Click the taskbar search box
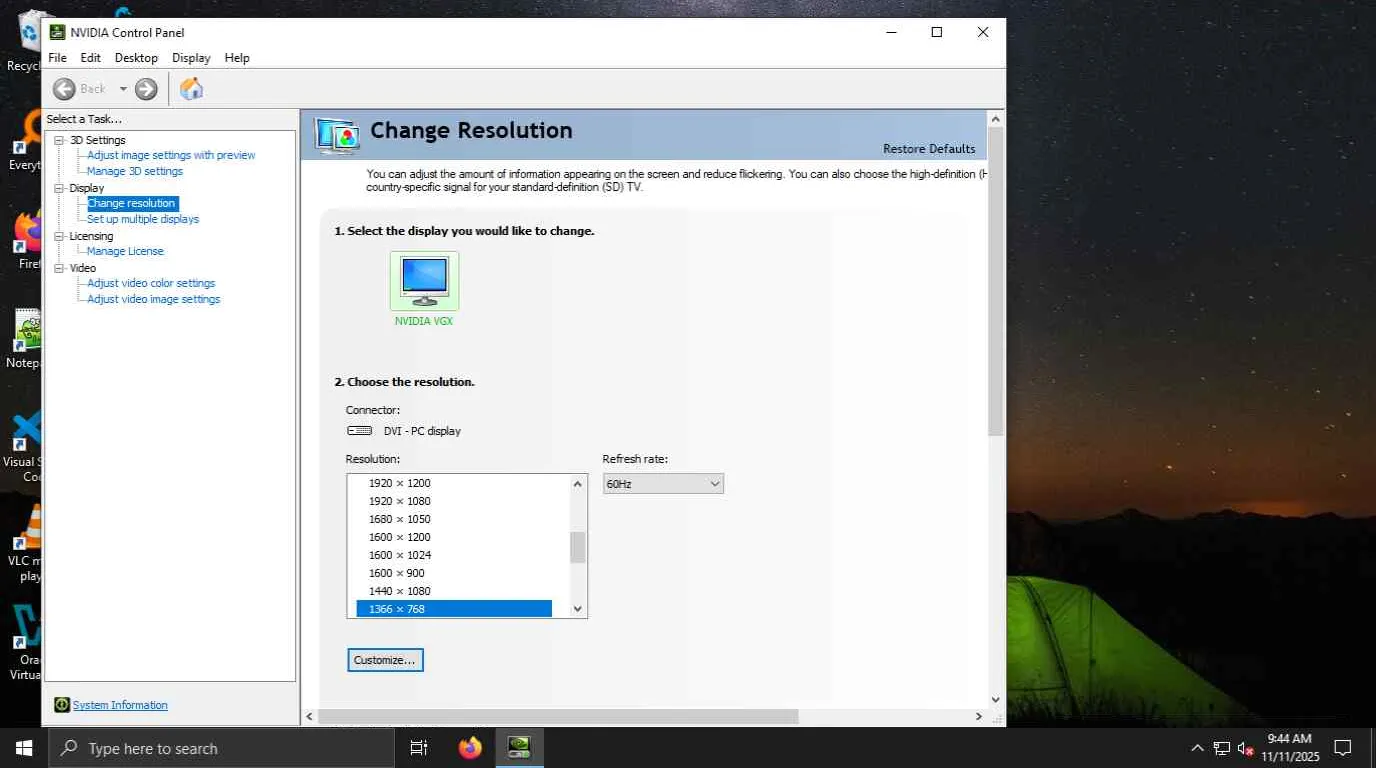Viewport: 1376px width, 768px height. [x=220, y=748]
